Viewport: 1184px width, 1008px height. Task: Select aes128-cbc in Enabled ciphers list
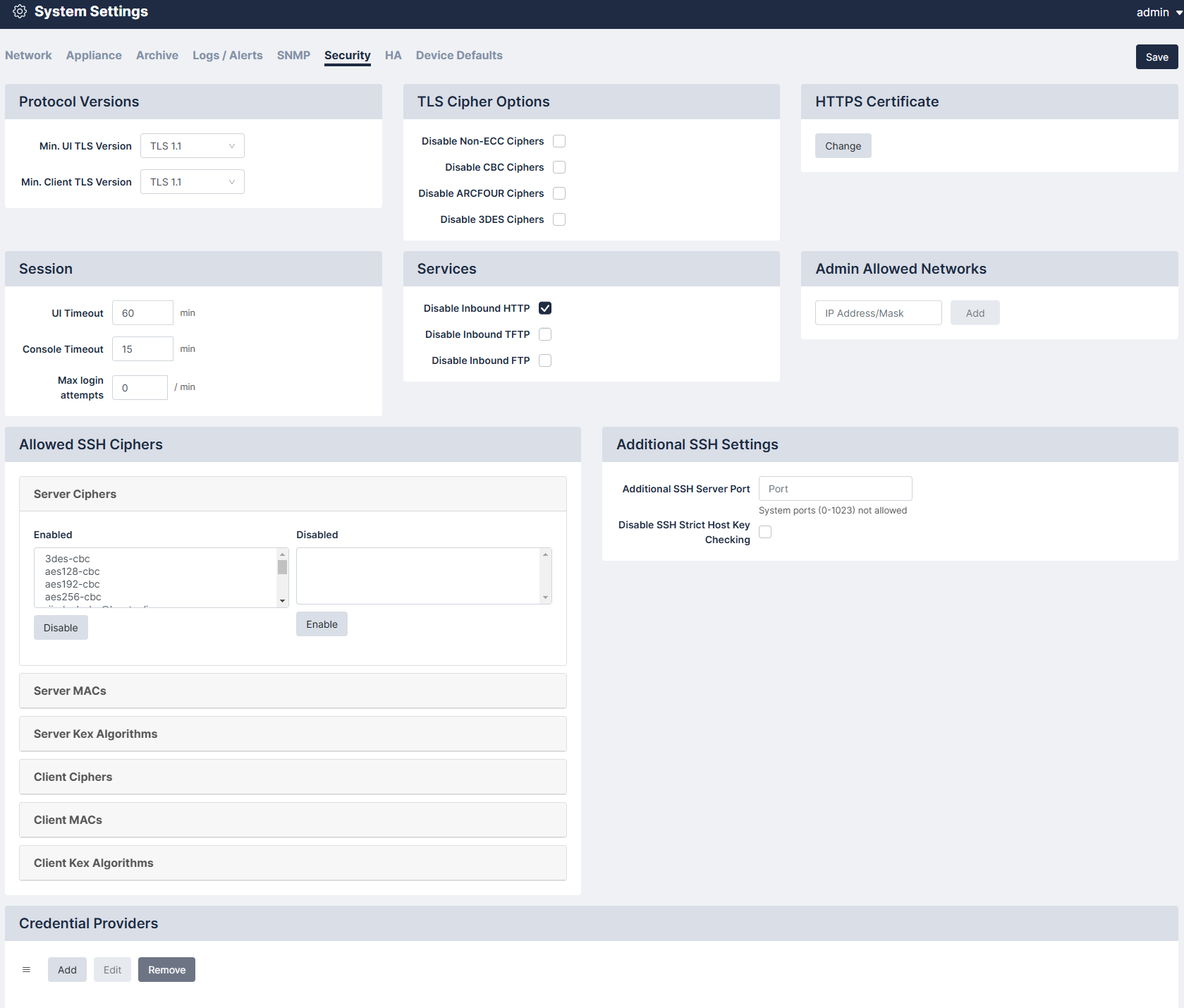coord(73,571)
